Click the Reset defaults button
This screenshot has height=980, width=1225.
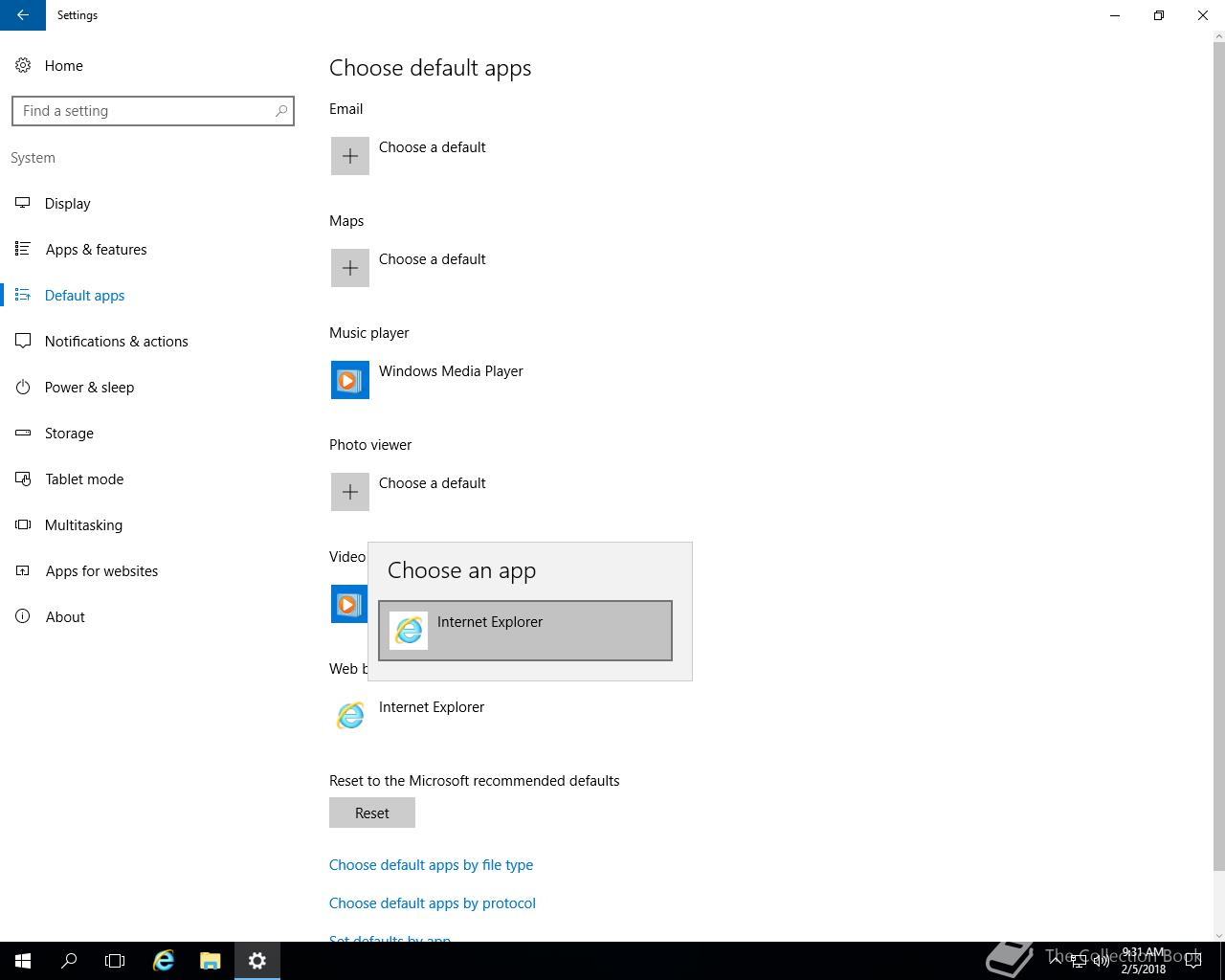tap(372, 813)
